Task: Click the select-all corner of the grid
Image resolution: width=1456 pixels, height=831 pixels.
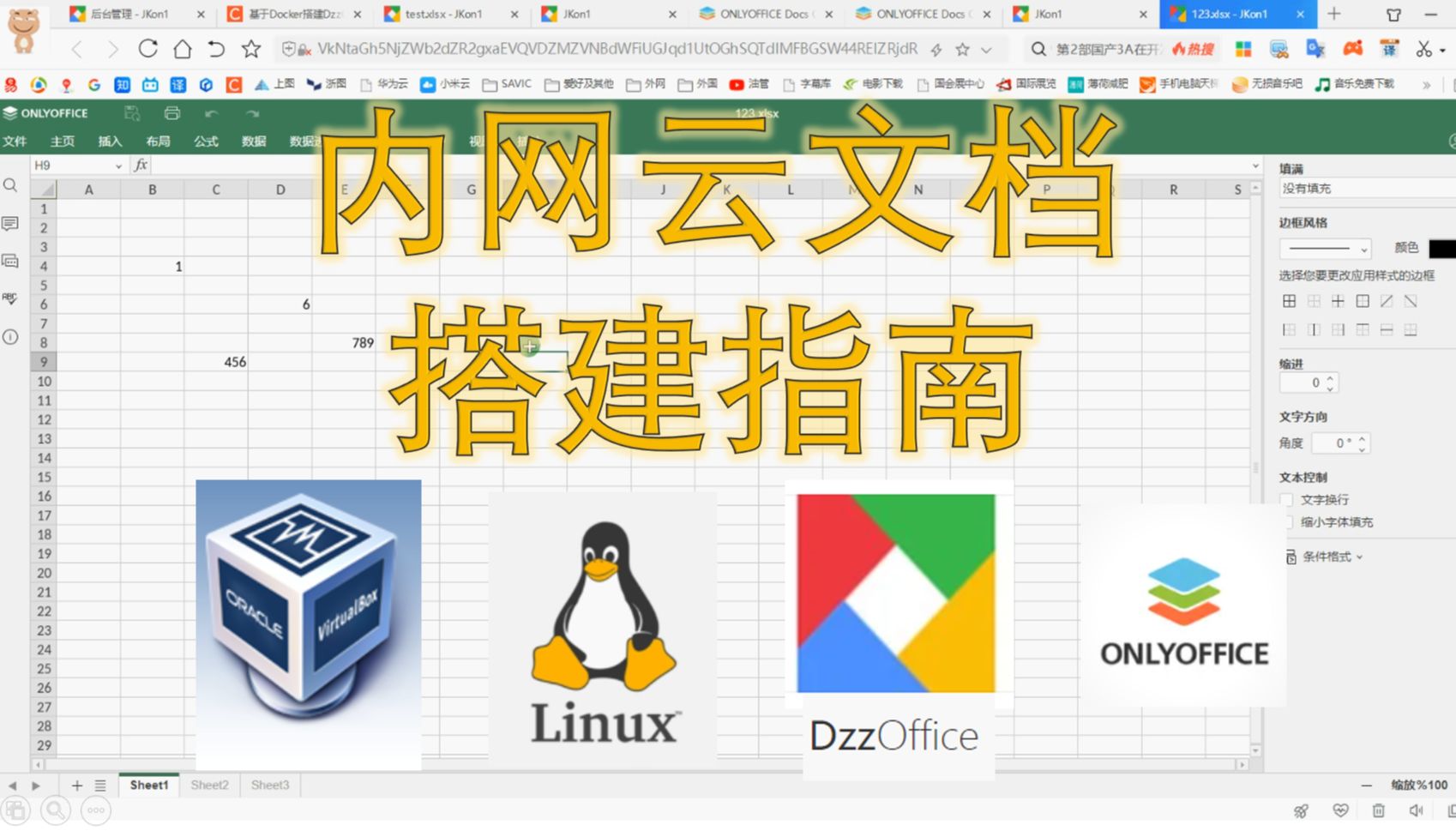Action: [x=43, y=190]
